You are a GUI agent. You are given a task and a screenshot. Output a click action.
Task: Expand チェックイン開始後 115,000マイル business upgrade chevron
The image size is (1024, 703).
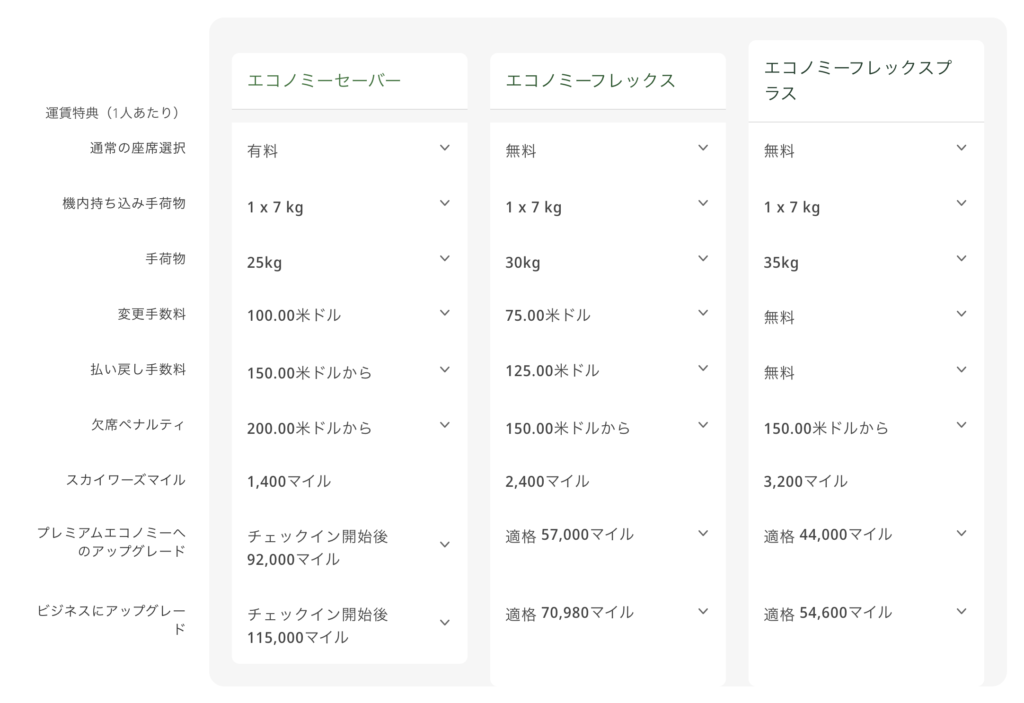[x=444, y=623]
